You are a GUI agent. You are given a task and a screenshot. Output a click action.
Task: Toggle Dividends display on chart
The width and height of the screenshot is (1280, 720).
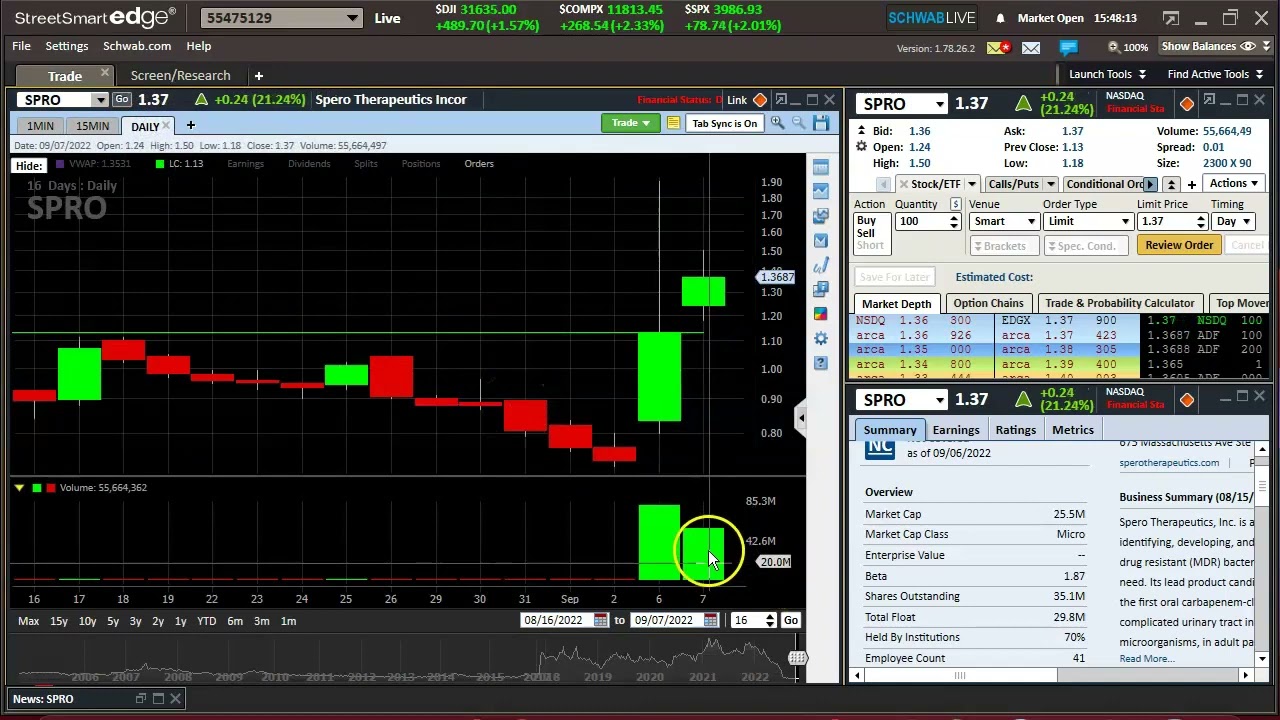tap(309, 164)
